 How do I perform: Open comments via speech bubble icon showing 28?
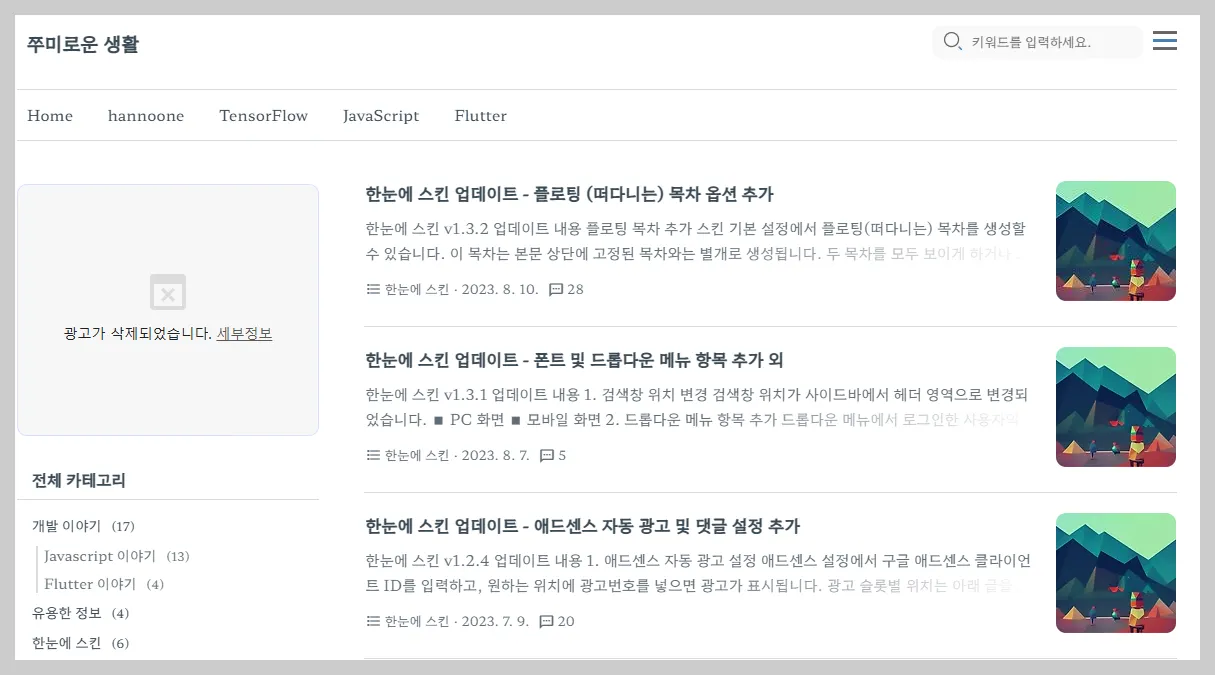point(556,289)
